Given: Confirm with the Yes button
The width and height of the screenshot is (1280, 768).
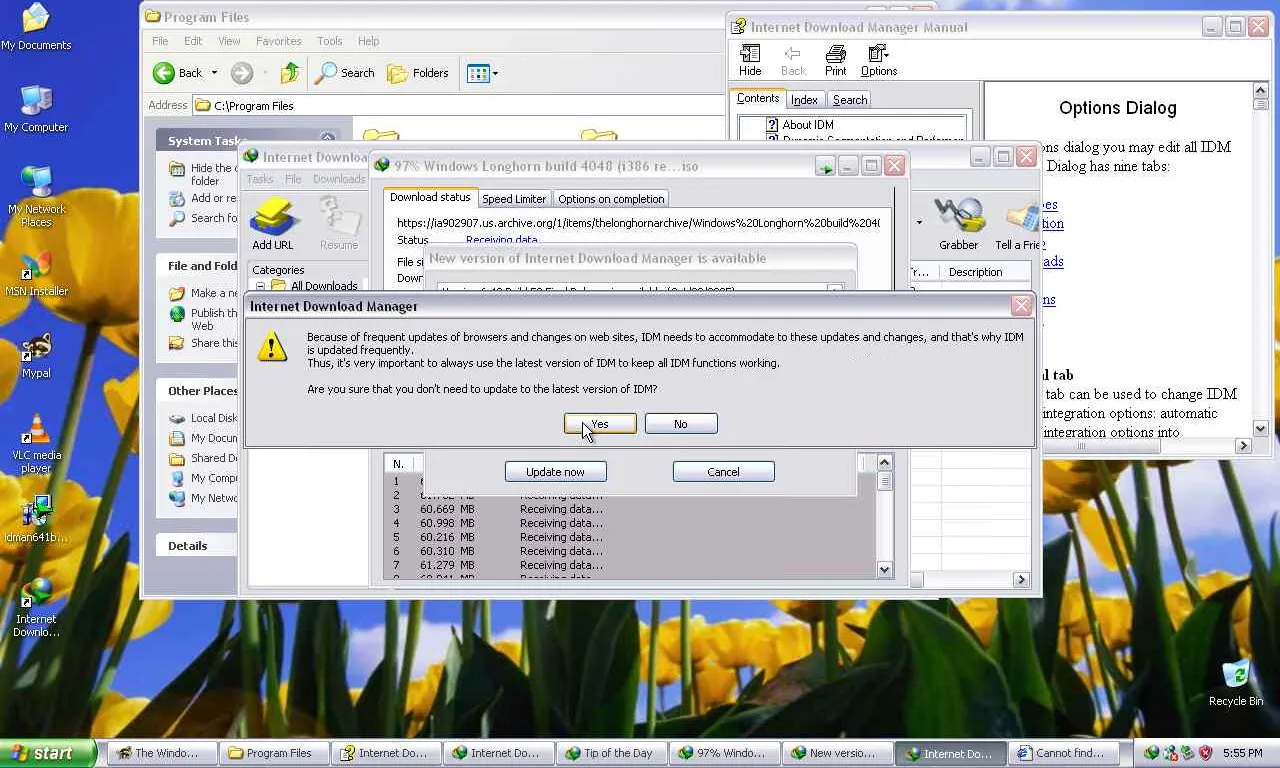Looking at the screenshot, I should point(600,424).
